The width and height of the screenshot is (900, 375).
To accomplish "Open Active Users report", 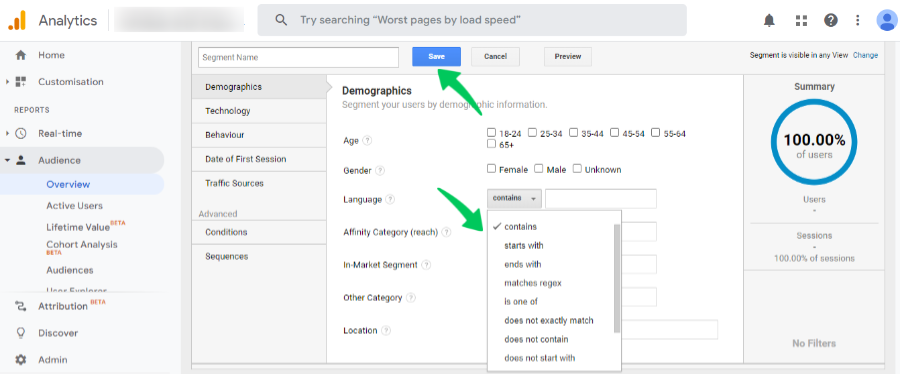I will point(75,206).
